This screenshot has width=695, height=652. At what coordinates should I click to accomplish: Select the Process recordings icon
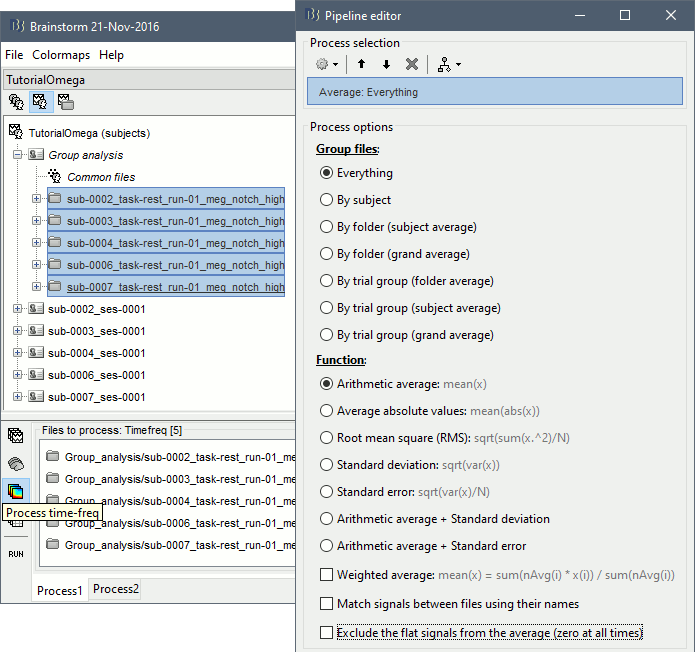[16, 435]
